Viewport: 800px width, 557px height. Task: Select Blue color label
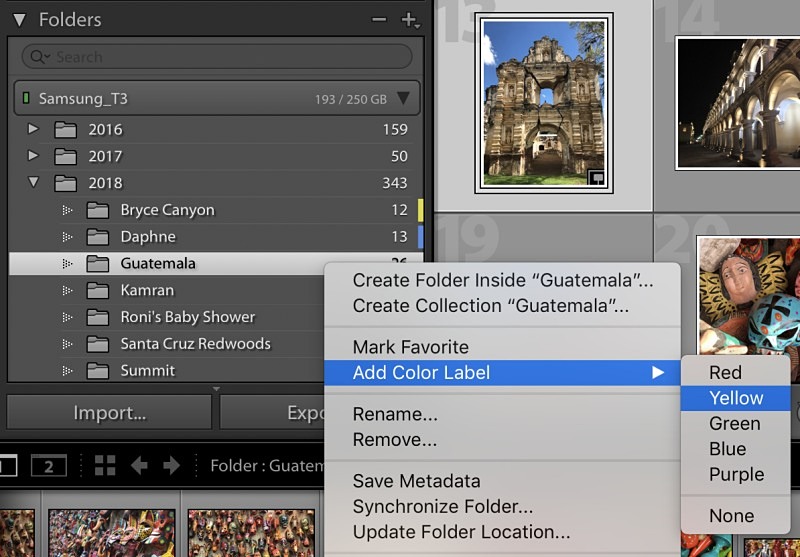click(x=736, y=449)
